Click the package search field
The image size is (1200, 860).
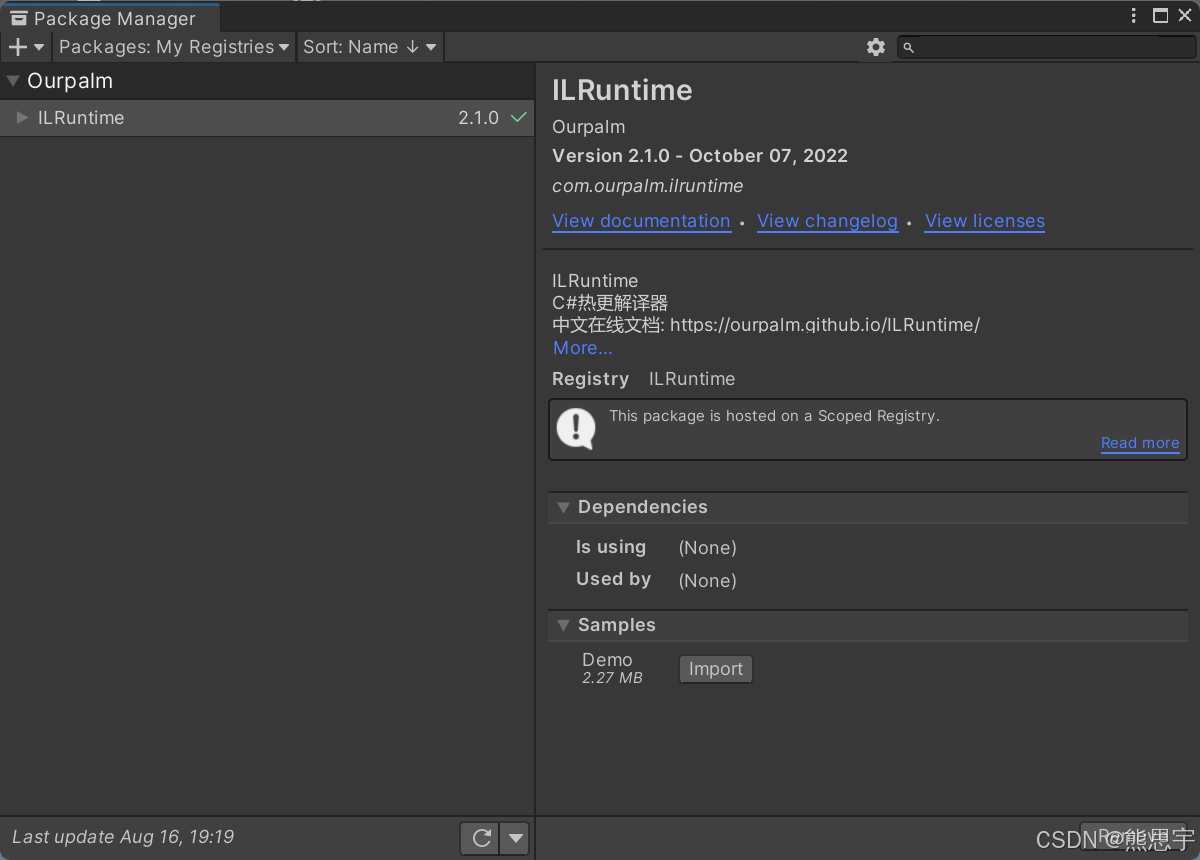(1046, 47)
